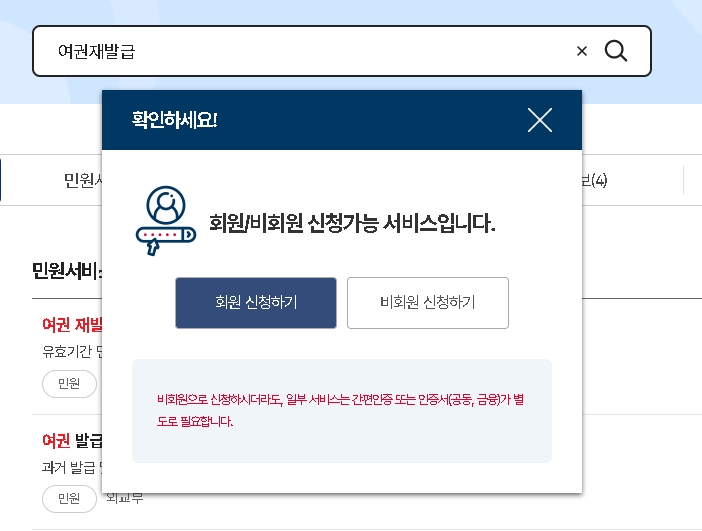Close the 확인하세요! dialog
The width and height of the screenshot is (702, 531).
pyautogui.click(x=539, y=120)
